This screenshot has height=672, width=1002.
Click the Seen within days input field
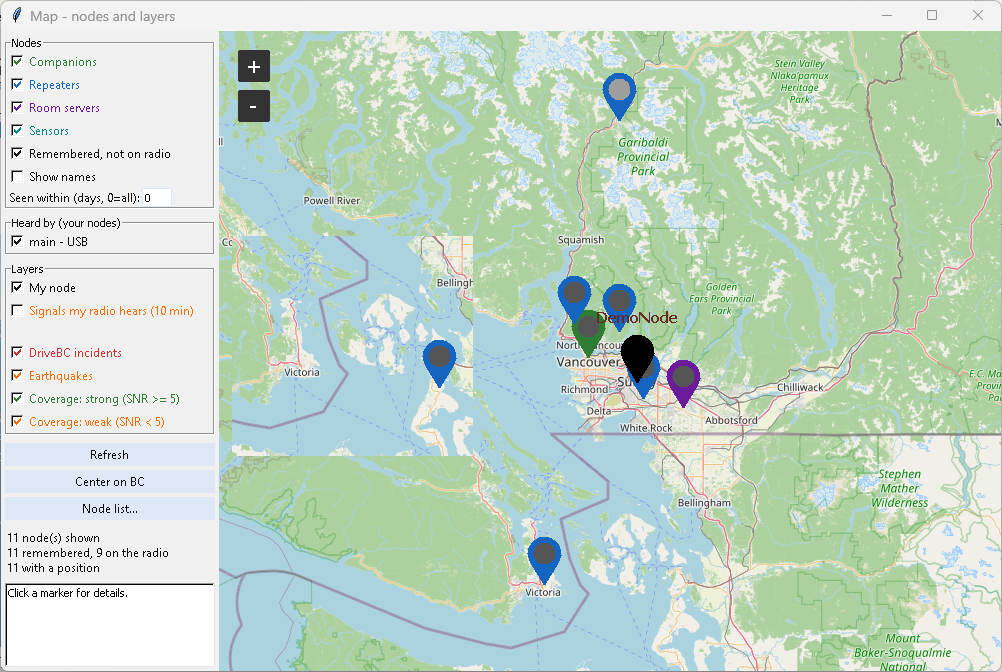(157, 198)
